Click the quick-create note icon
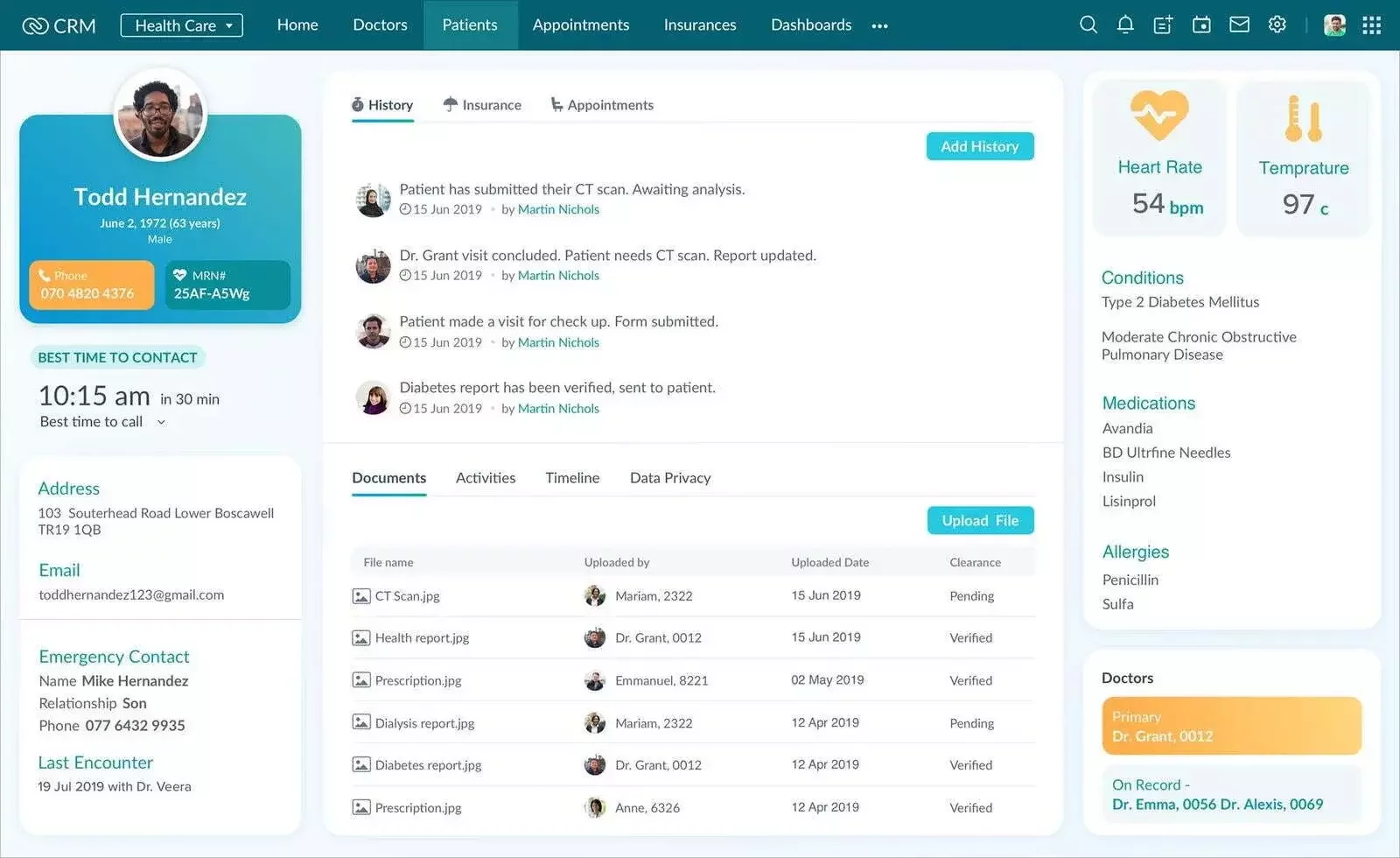 (x=1163, y=25)
